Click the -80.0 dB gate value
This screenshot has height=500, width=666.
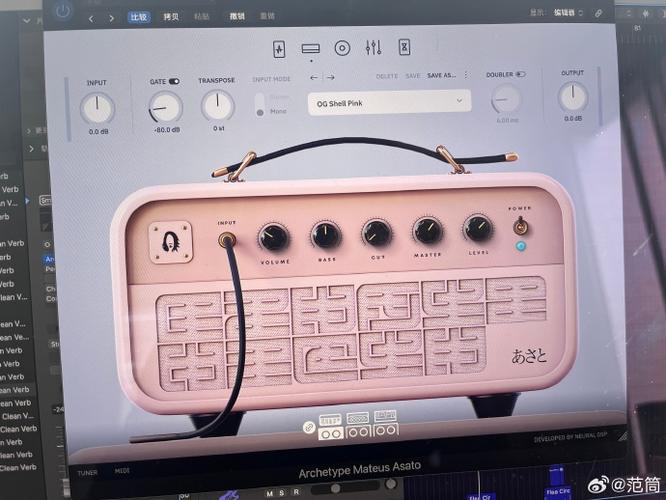click(167, 130)
